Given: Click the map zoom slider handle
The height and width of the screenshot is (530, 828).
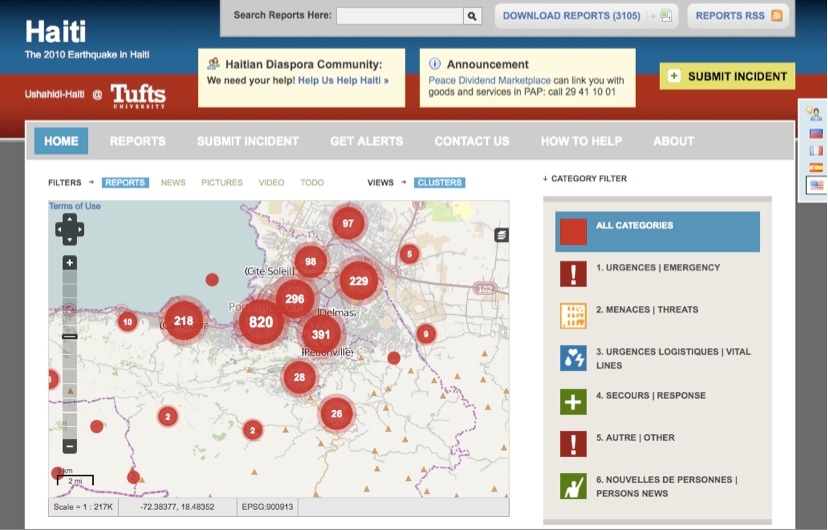Looking at the screenshot, I should coord(69,336).
